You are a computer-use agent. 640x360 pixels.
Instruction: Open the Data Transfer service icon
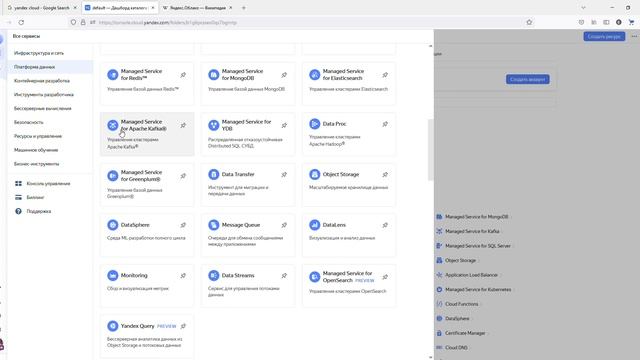213,174
